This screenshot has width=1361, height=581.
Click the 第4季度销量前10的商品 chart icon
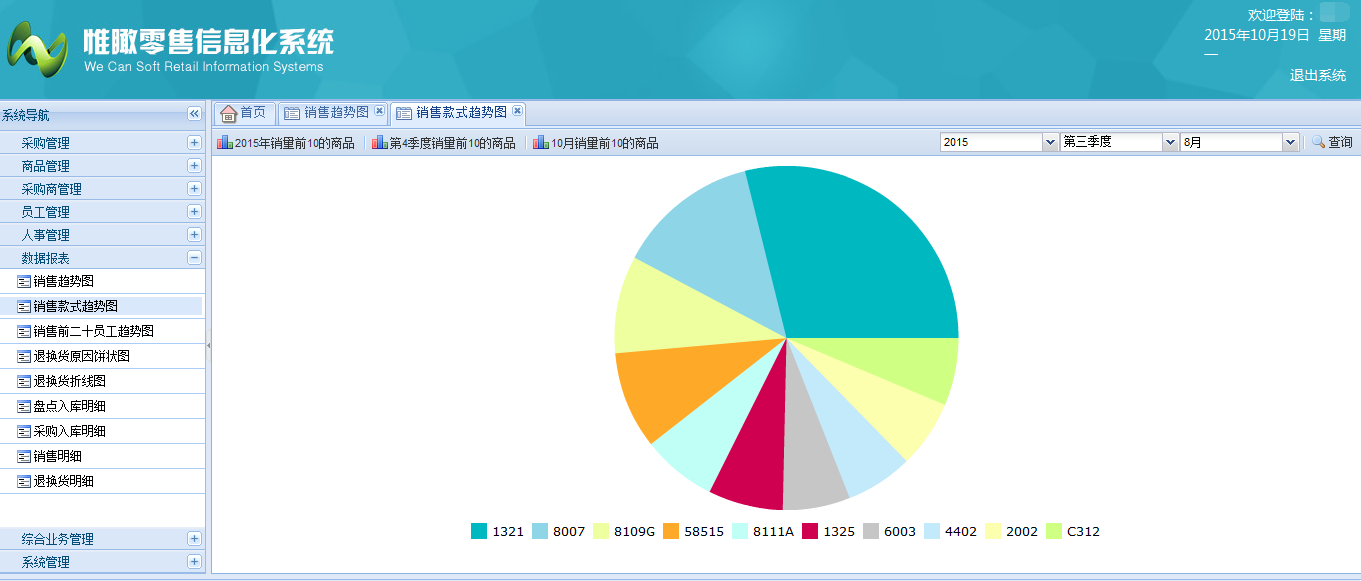coord(379,143)
